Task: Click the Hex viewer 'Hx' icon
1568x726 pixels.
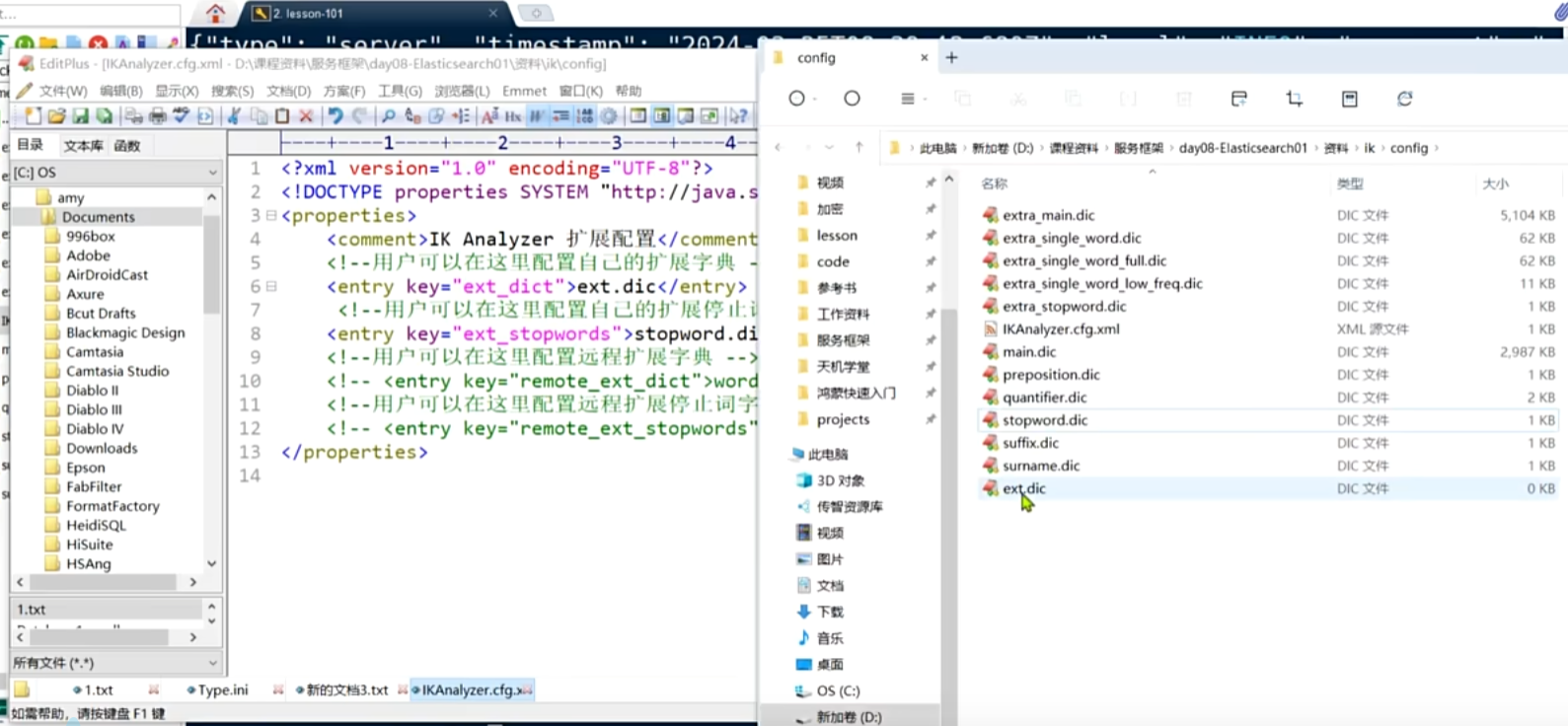Action: pyautogui.click(x=512, y=115)
